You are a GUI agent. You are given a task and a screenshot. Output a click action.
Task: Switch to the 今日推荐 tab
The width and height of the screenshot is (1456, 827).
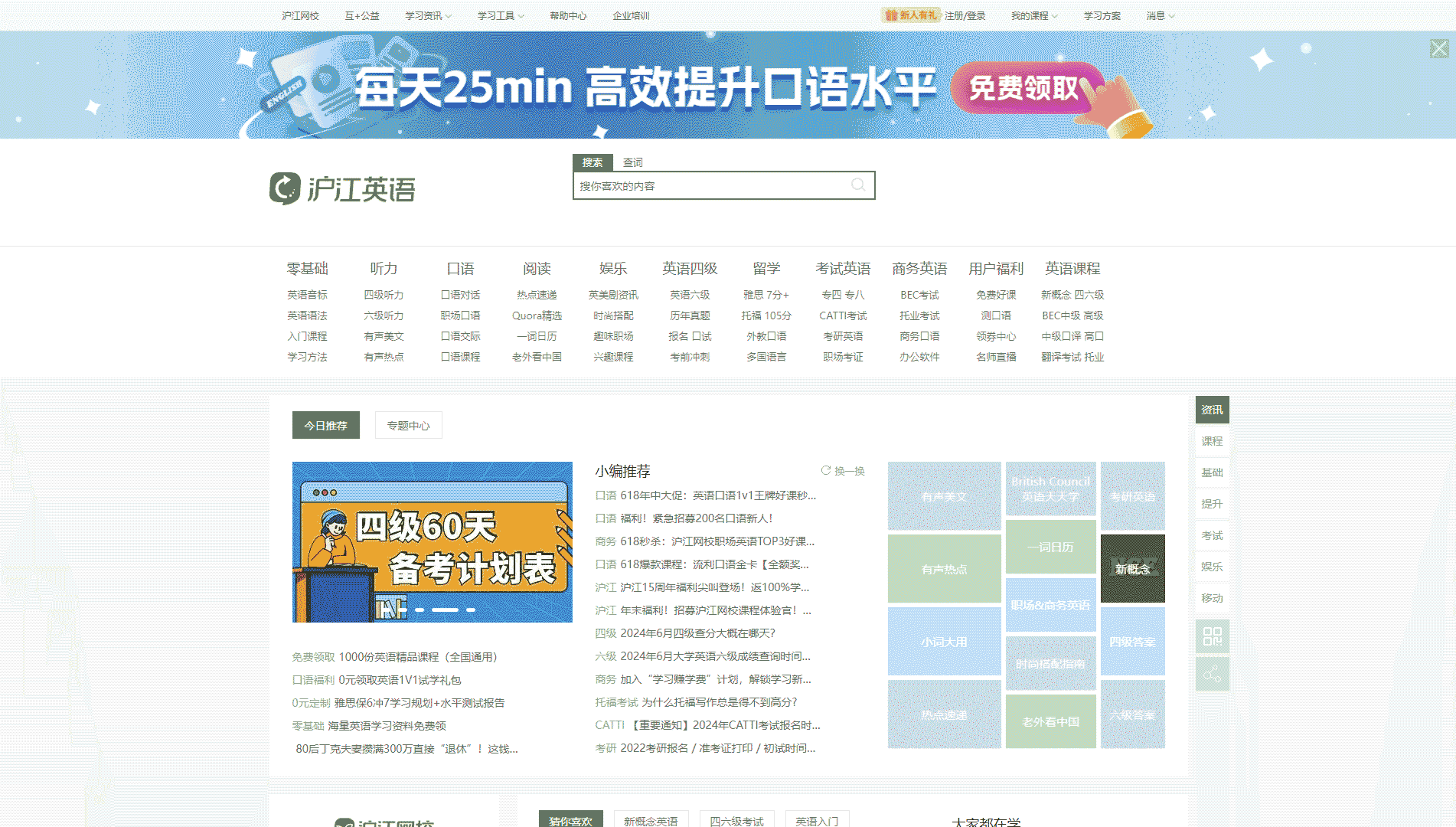pyautogui.click(x=326, y=425)
